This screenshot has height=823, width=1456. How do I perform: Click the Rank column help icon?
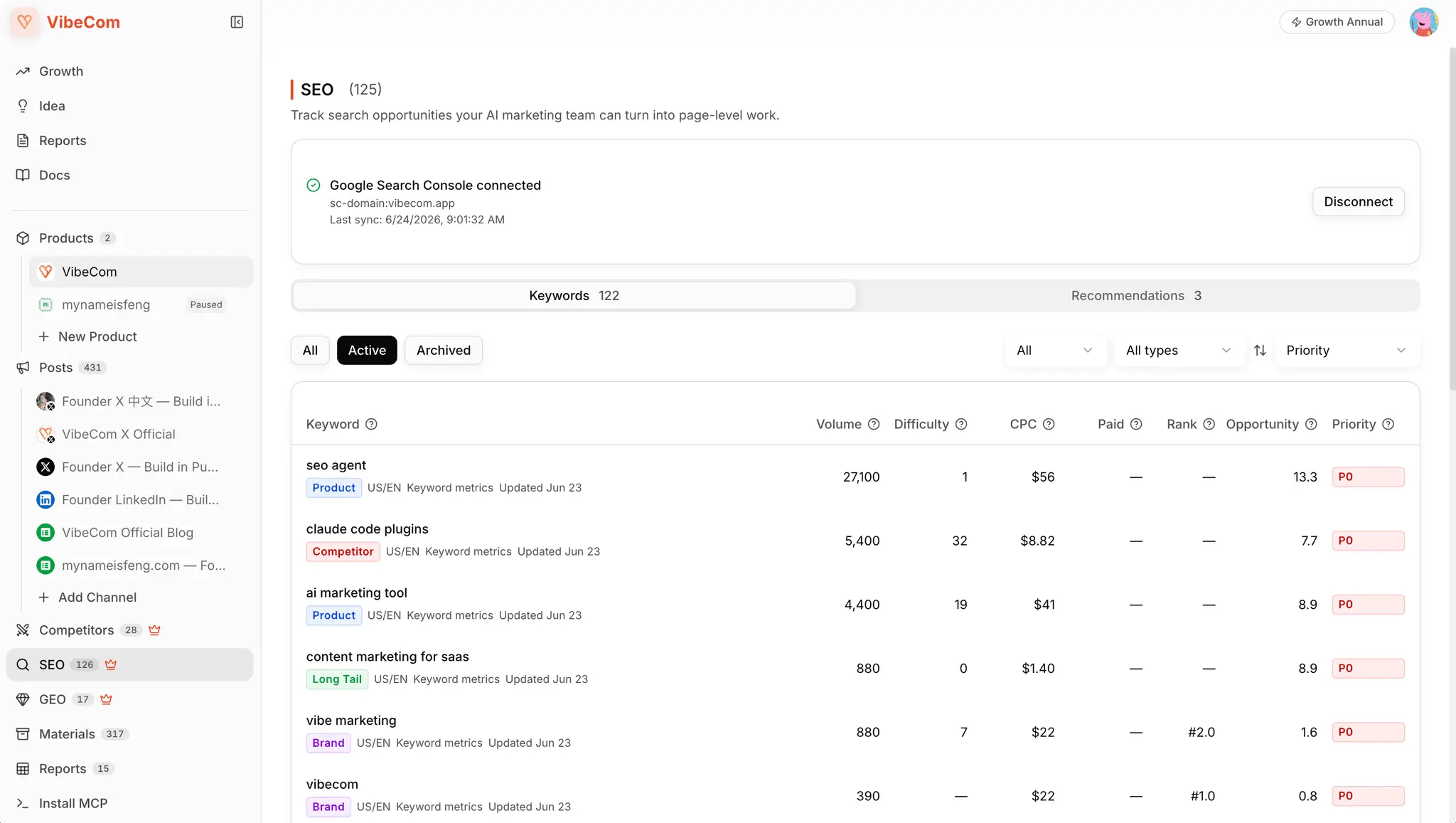tap(1209, 425)
